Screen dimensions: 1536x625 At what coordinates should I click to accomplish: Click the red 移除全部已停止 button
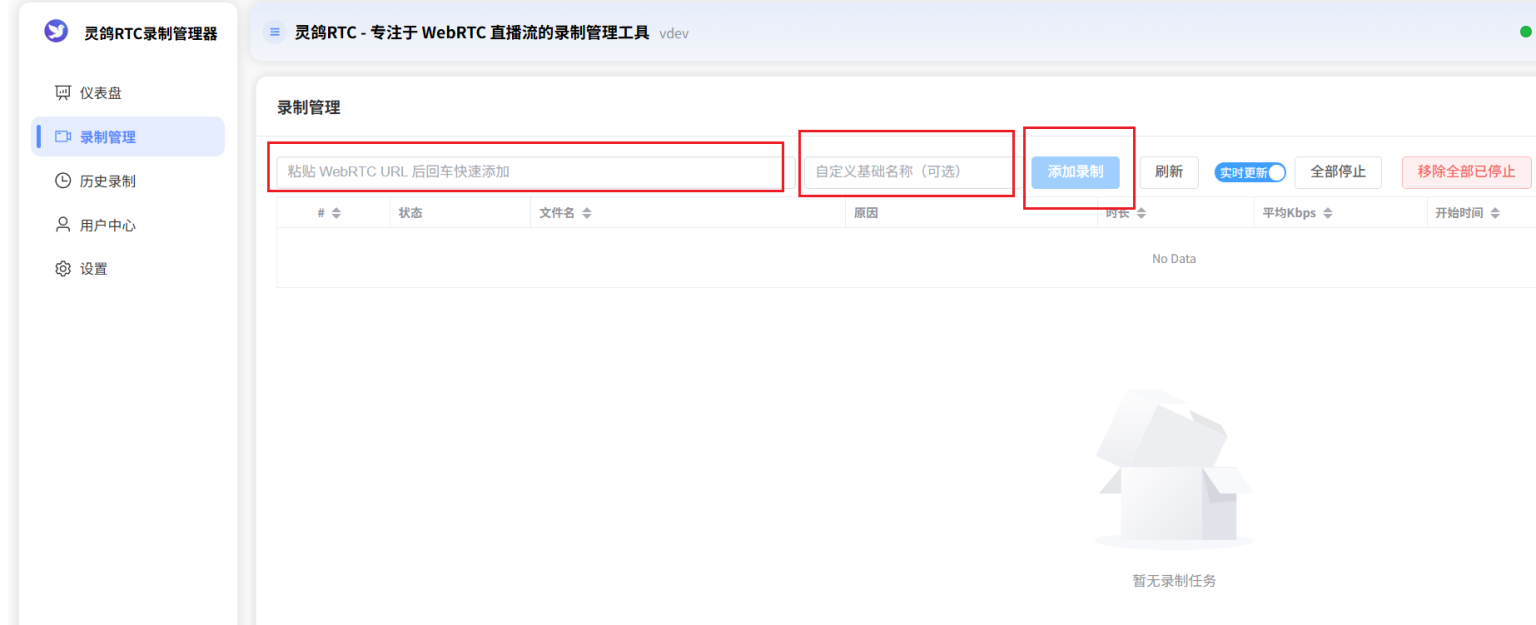[x=1466, y=172]
